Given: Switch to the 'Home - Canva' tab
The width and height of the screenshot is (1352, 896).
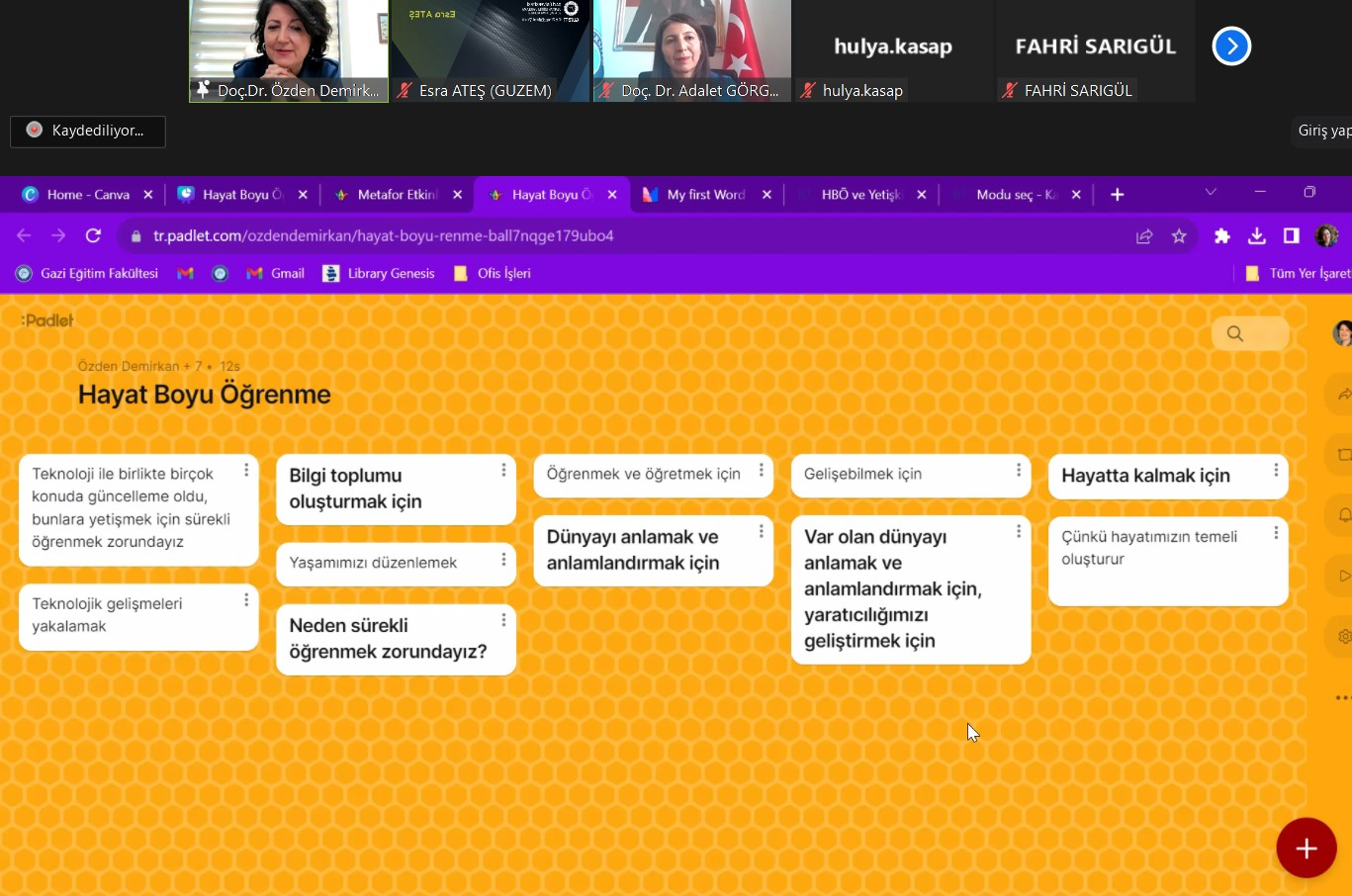Looking at the screenshot, I should click(87, 195).
